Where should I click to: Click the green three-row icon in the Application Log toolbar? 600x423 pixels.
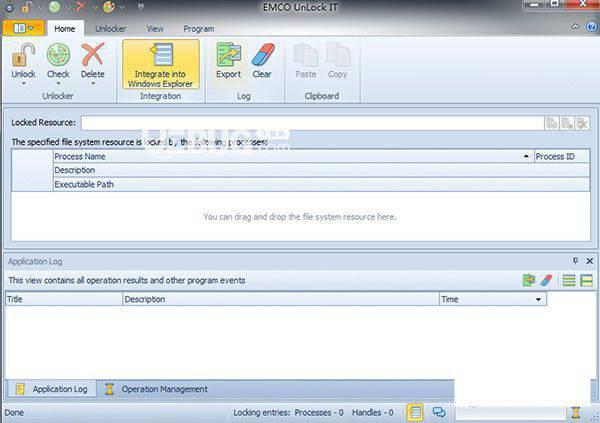click(x=569, y=280)
